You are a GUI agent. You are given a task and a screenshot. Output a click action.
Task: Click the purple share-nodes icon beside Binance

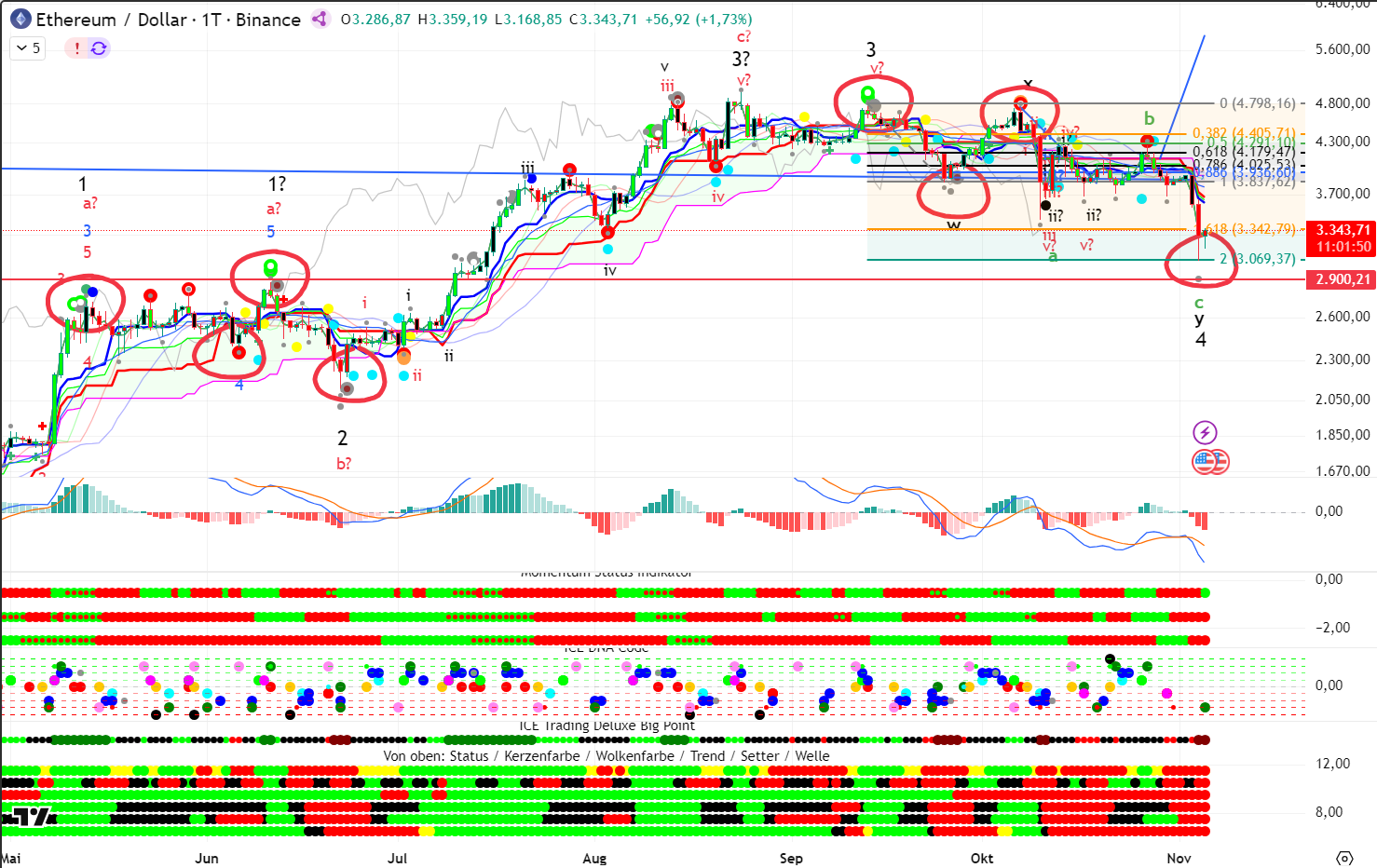(320, 20)
